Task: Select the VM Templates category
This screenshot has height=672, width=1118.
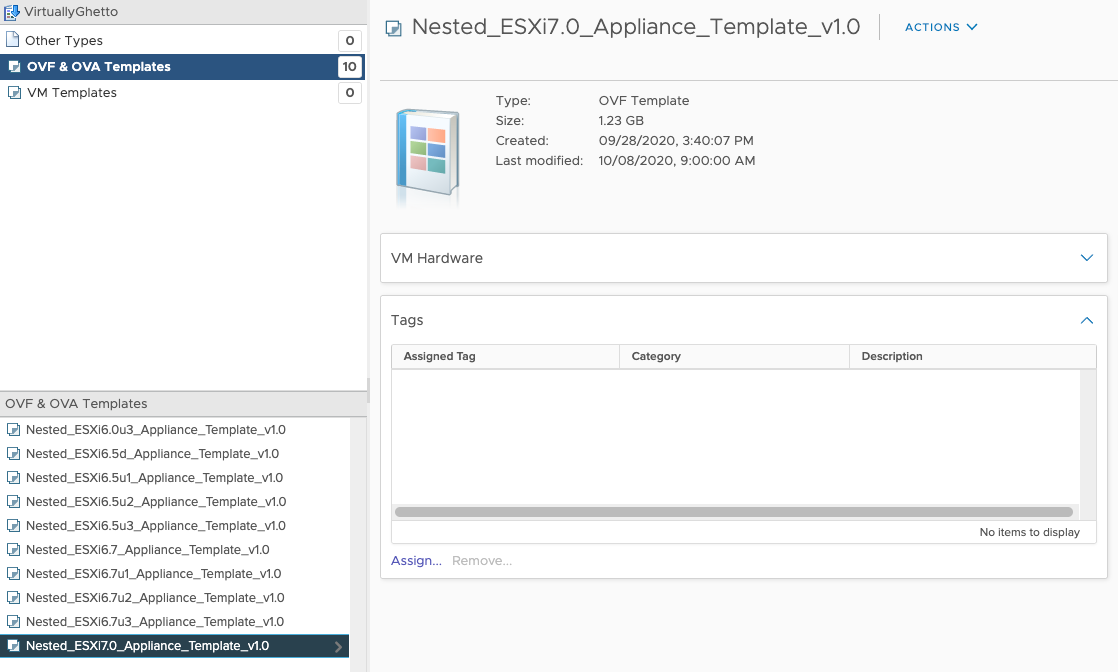Action: pyautogui.click(x=72, y=93)
